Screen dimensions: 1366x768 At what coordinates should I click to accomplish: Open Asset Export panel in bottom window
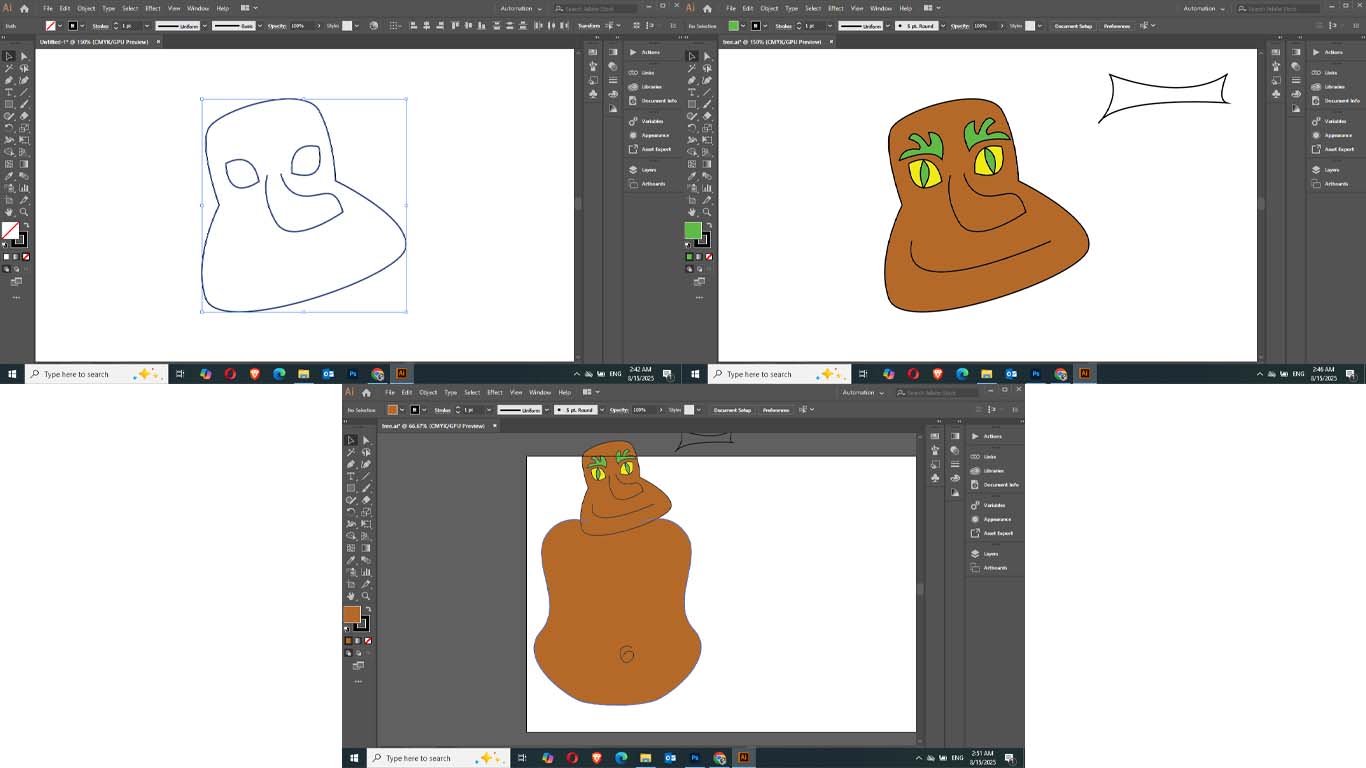998,533
